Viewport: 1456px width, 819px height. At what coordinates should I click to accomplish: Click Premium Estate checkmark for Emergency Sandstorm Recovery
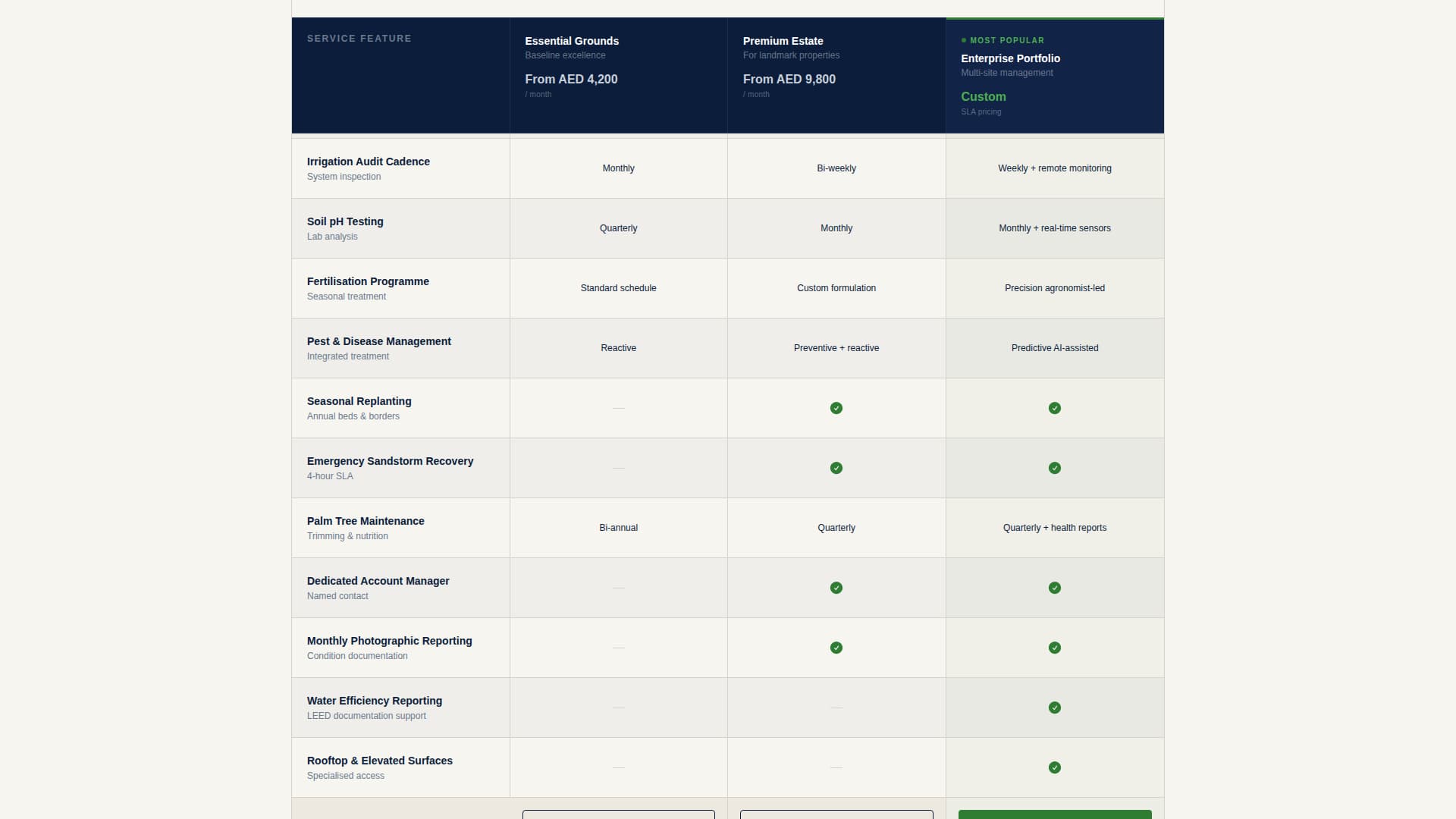point(836,468)
